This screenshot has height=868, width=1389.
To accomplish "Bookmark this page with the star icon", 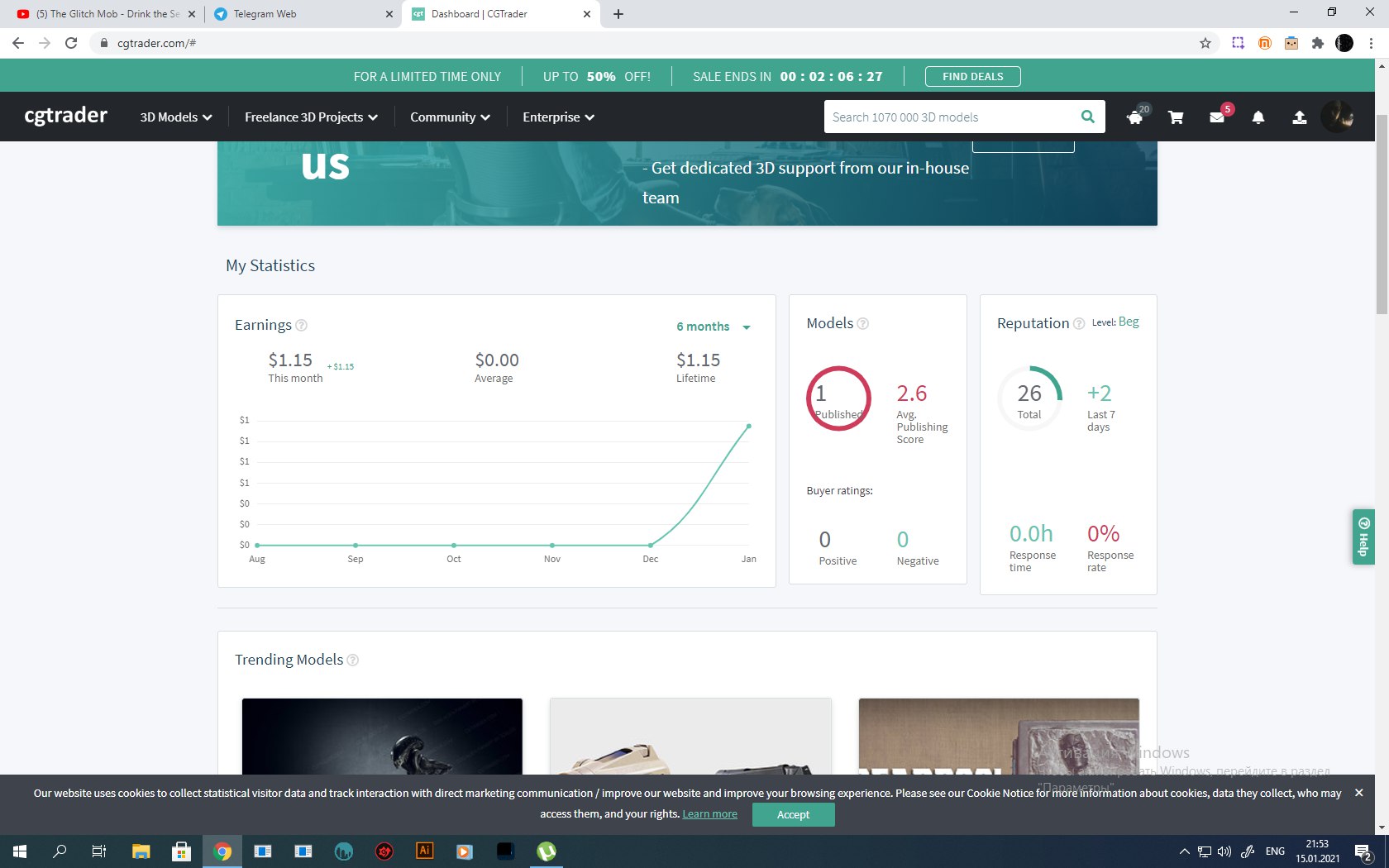I will click(1205, 43).
